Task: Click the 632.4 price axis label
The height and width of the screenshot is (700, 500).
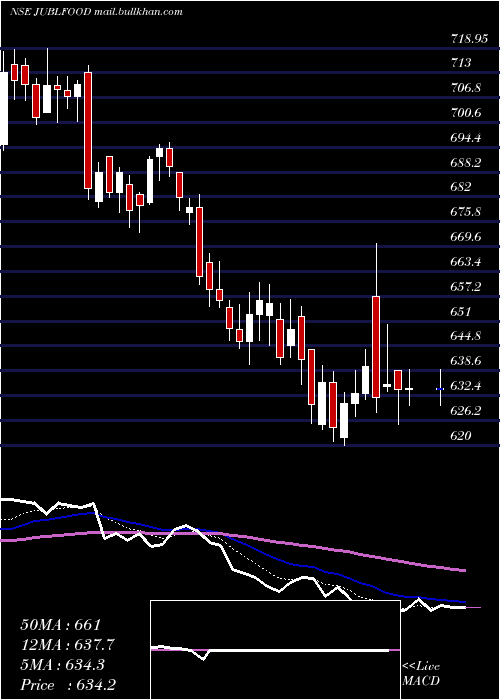Action: [466, 386]
